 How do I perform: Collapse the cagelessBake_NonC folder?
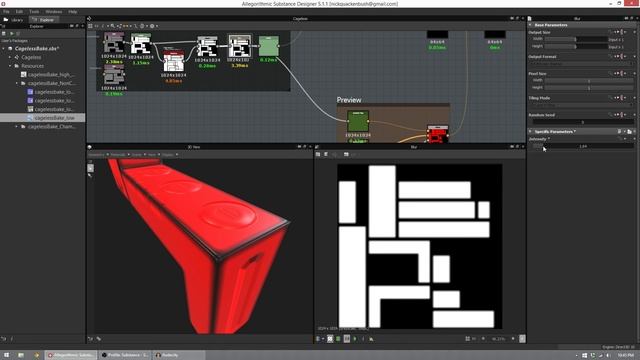point(17,83)
